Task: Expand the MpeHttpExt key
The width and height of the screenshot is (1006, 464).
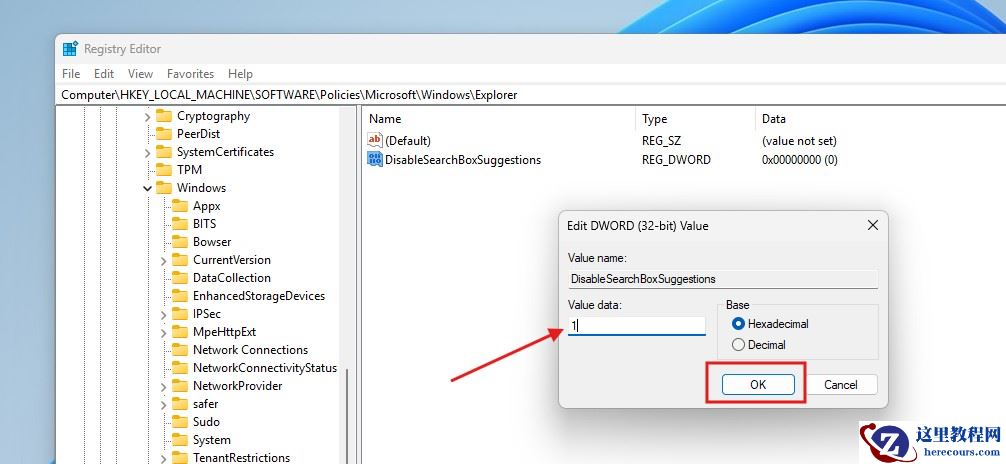Action: point(164,332)
